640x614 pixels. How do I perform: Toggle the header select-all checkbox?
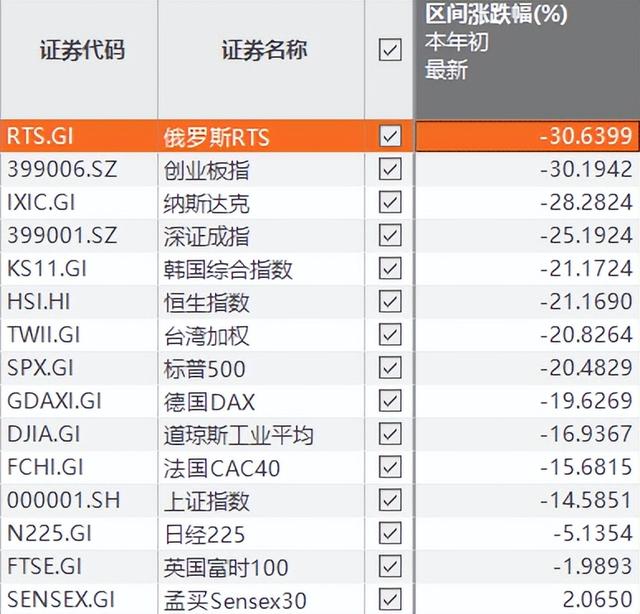(x=390, y=50)
